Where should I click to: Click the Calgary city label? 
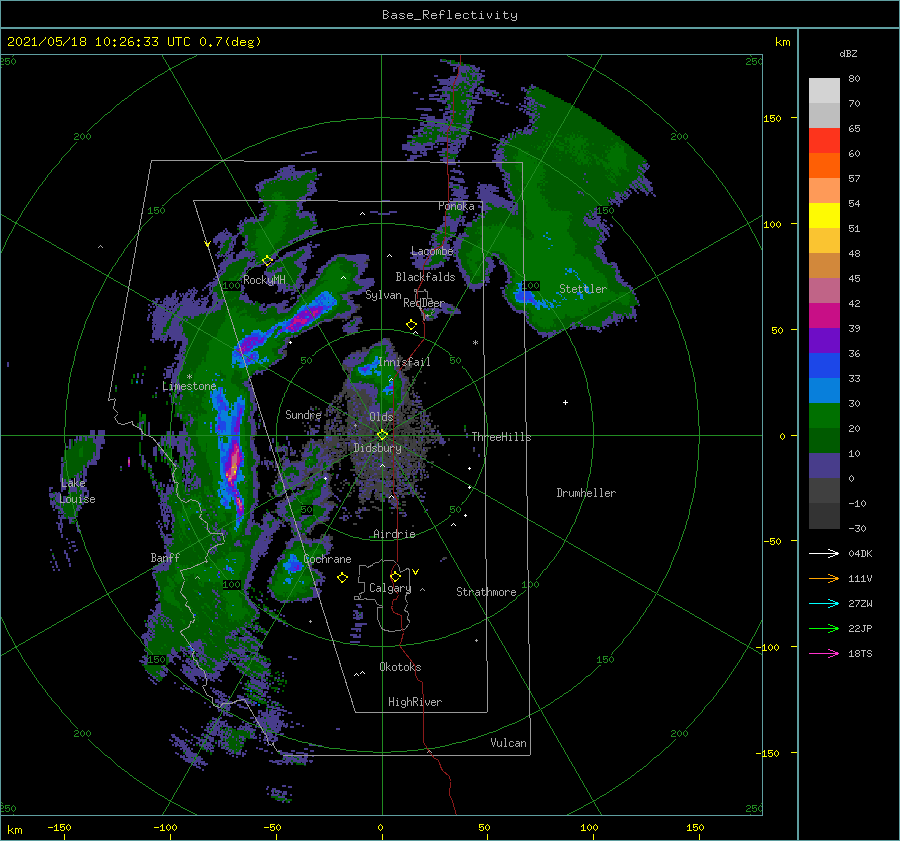pos(390,588)
